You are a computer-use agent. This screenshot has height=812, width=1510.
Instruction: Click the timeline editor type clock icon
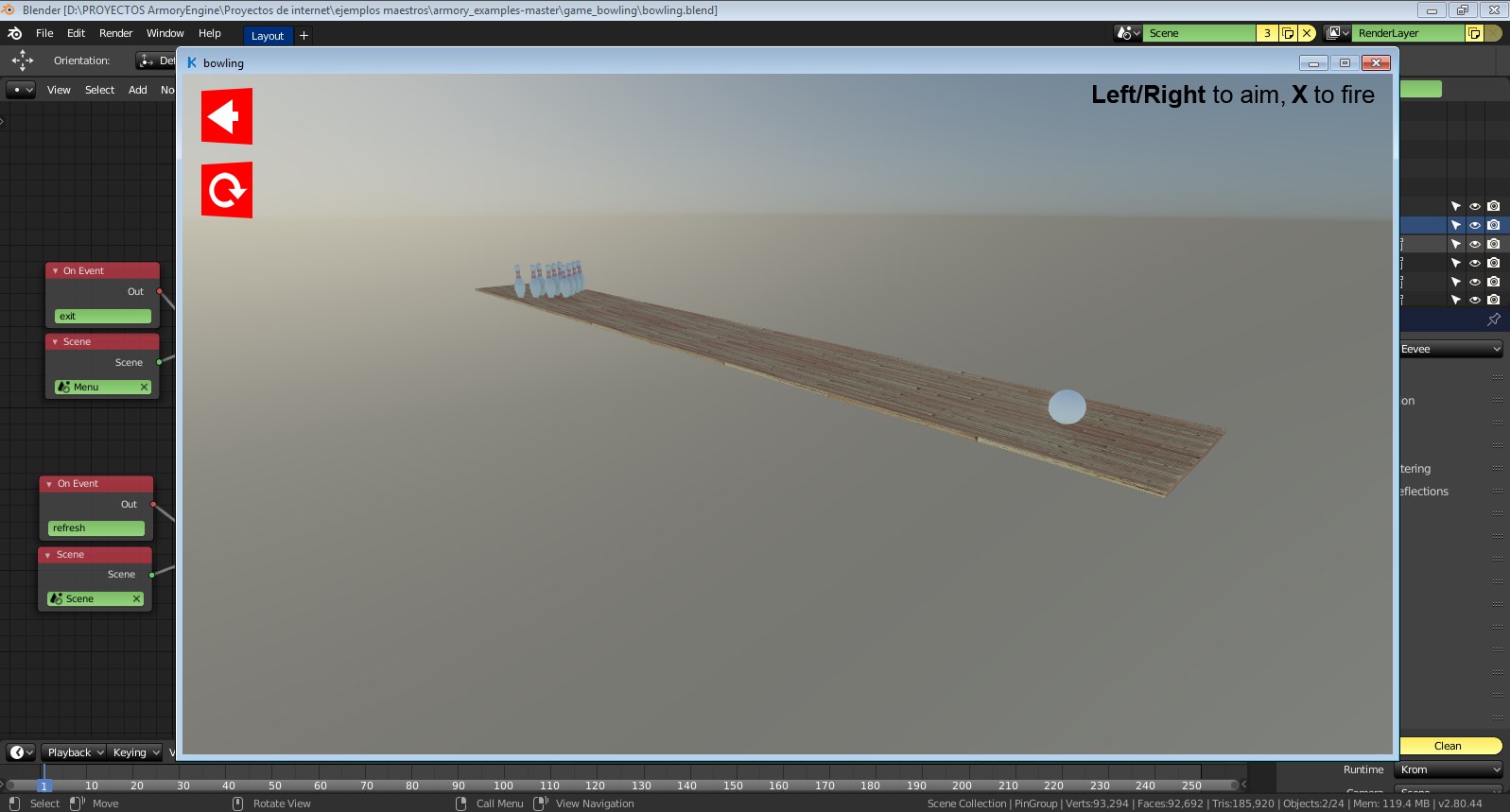21,752
